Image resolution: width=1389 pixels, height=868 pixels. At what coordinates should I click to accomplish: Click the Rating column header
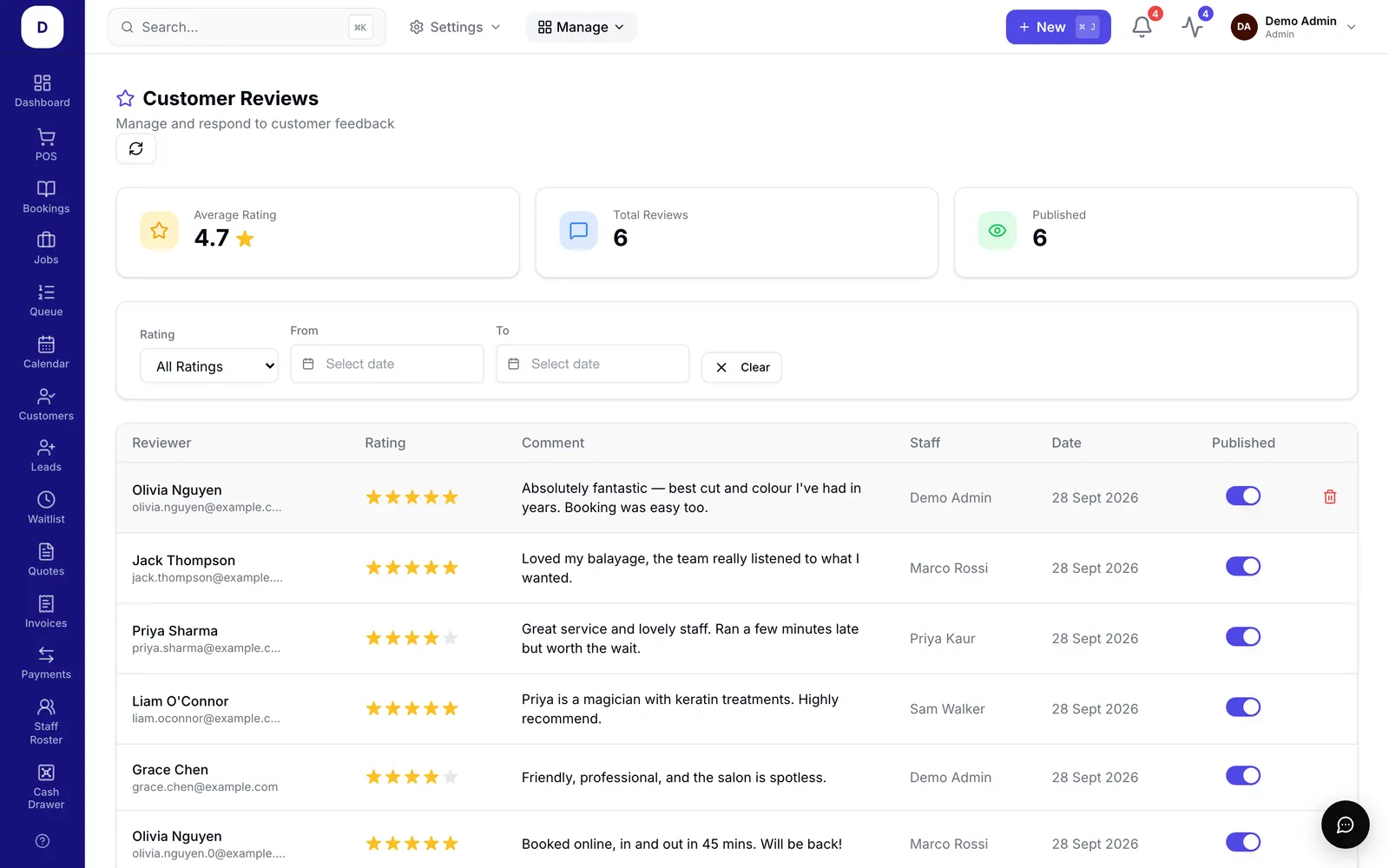(385, 443)
